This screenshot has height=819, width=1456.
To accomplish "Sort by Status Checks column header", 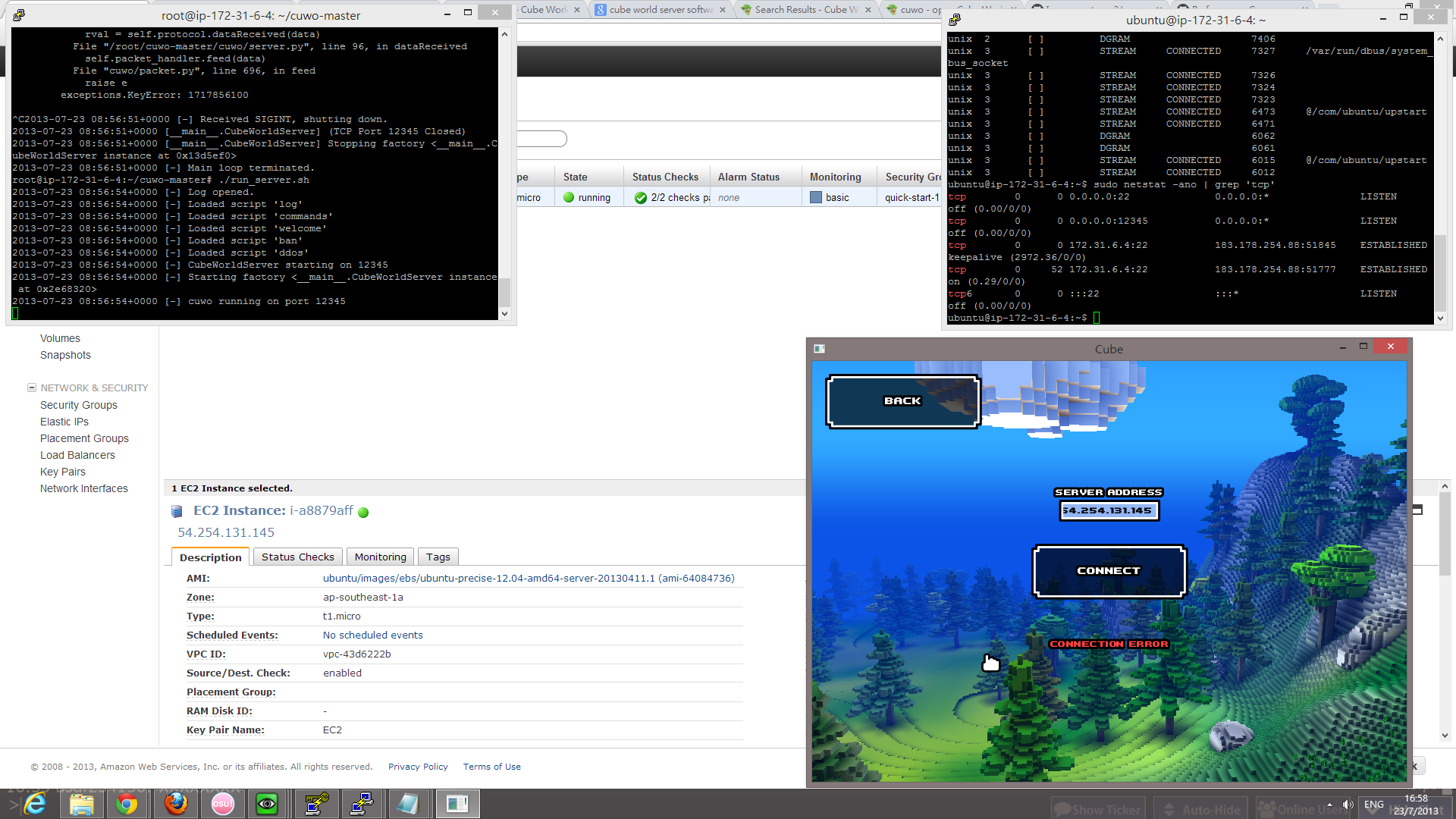I will (665, 177).
